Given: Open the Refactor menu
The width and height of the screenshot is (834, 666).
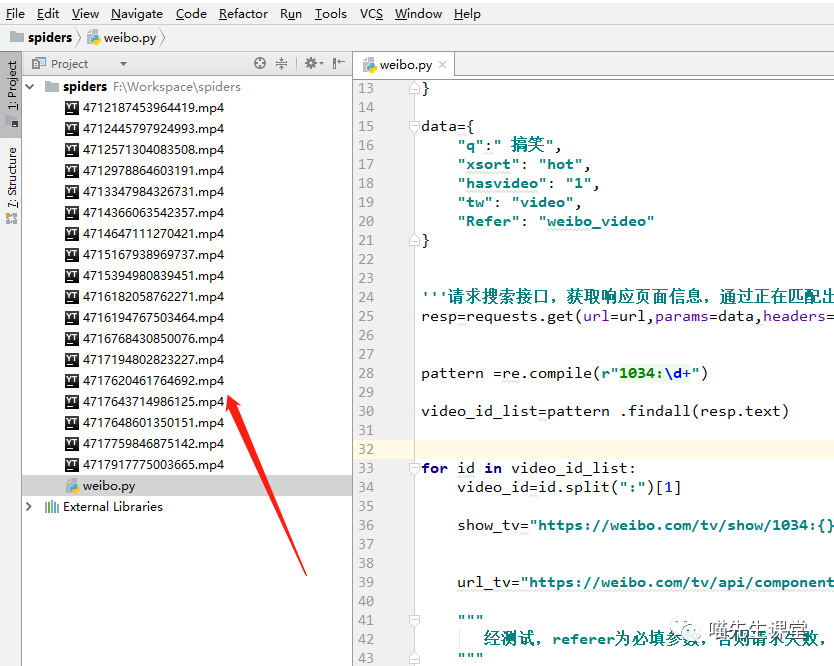Looking at the screenshot, I should (x=243, y=14).
